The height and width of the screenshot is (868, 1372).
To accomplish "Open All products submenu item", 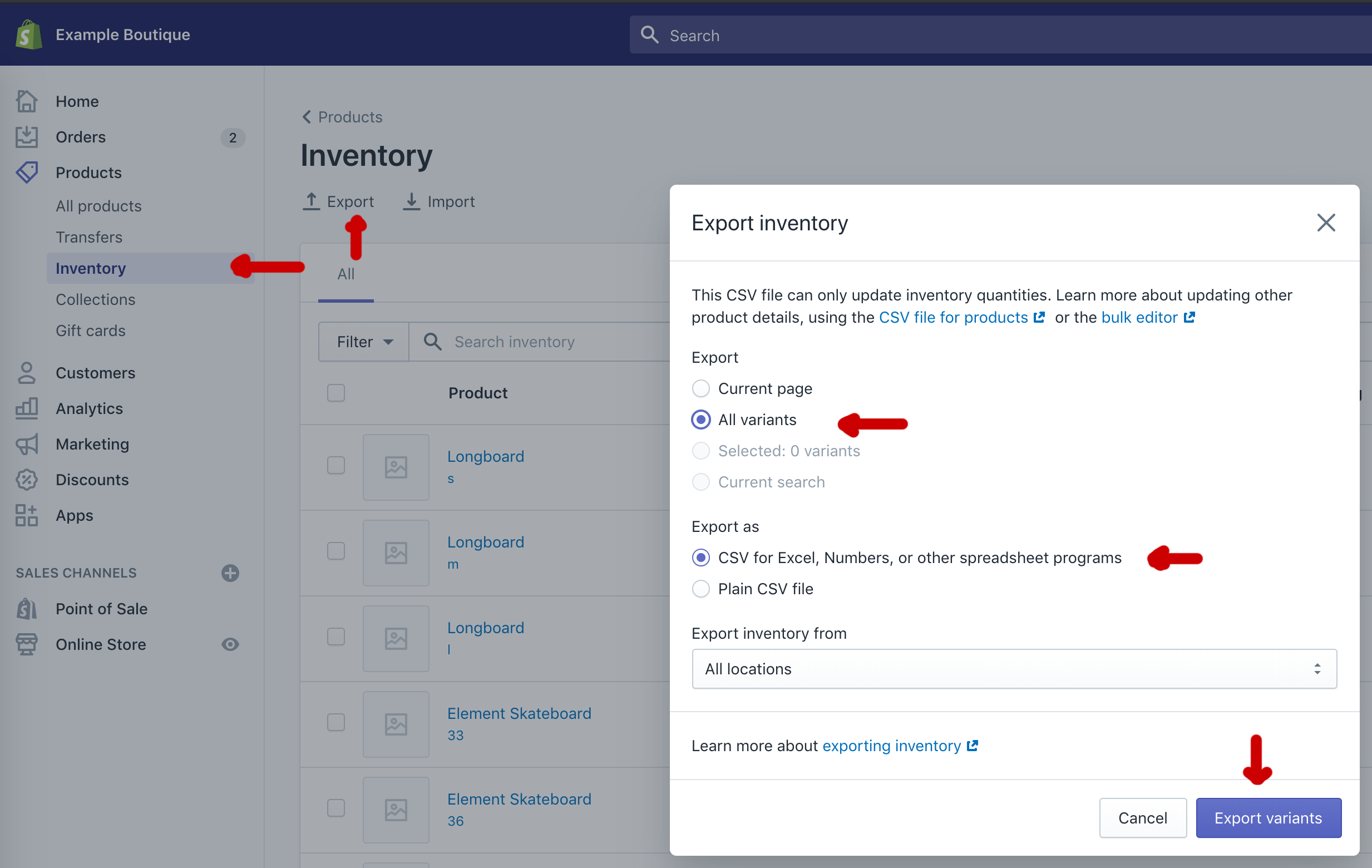I will pos(98,206).
